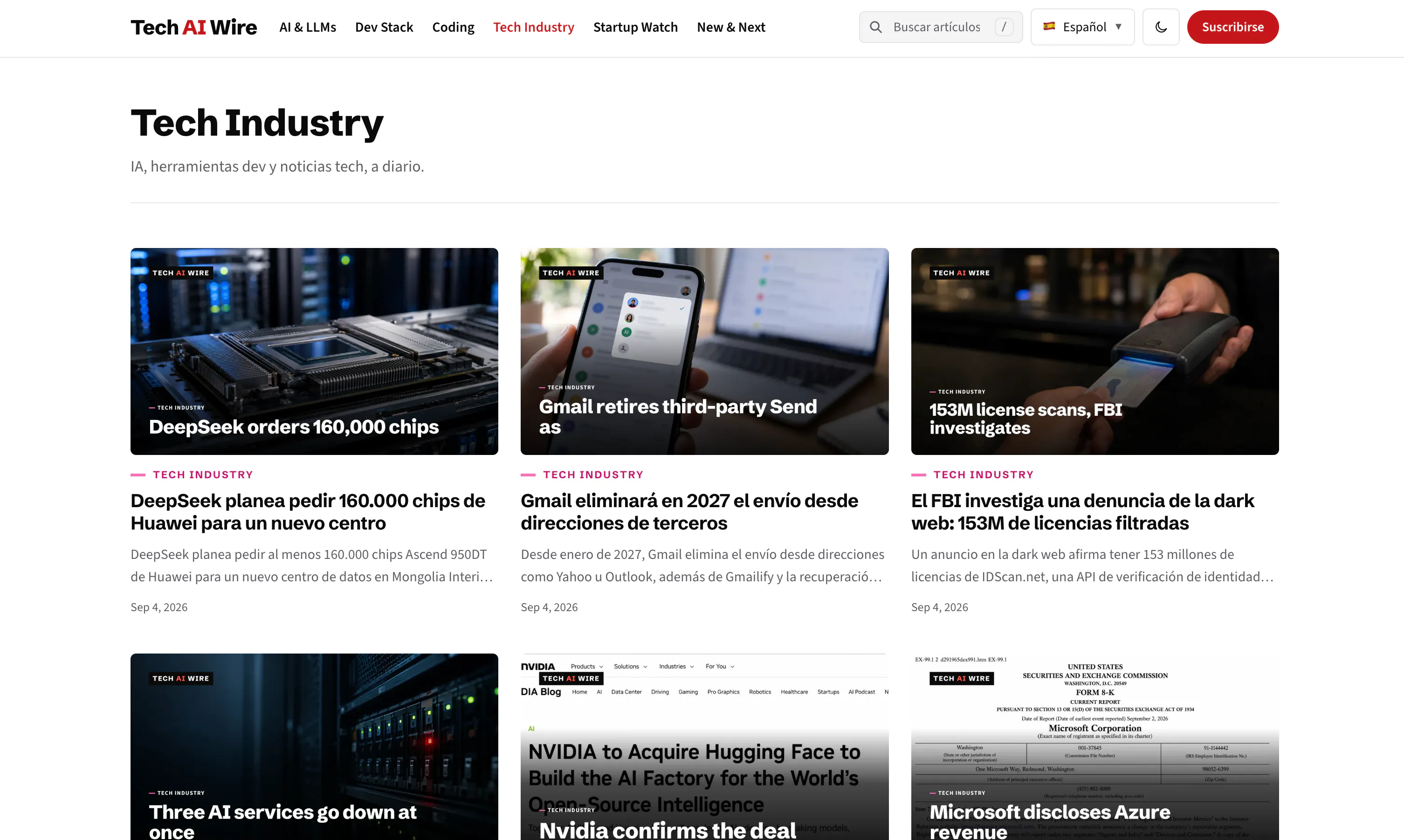
Task: Click the Sep 4, 2026 date under the DeepSeek article
Action: (159, 607)
